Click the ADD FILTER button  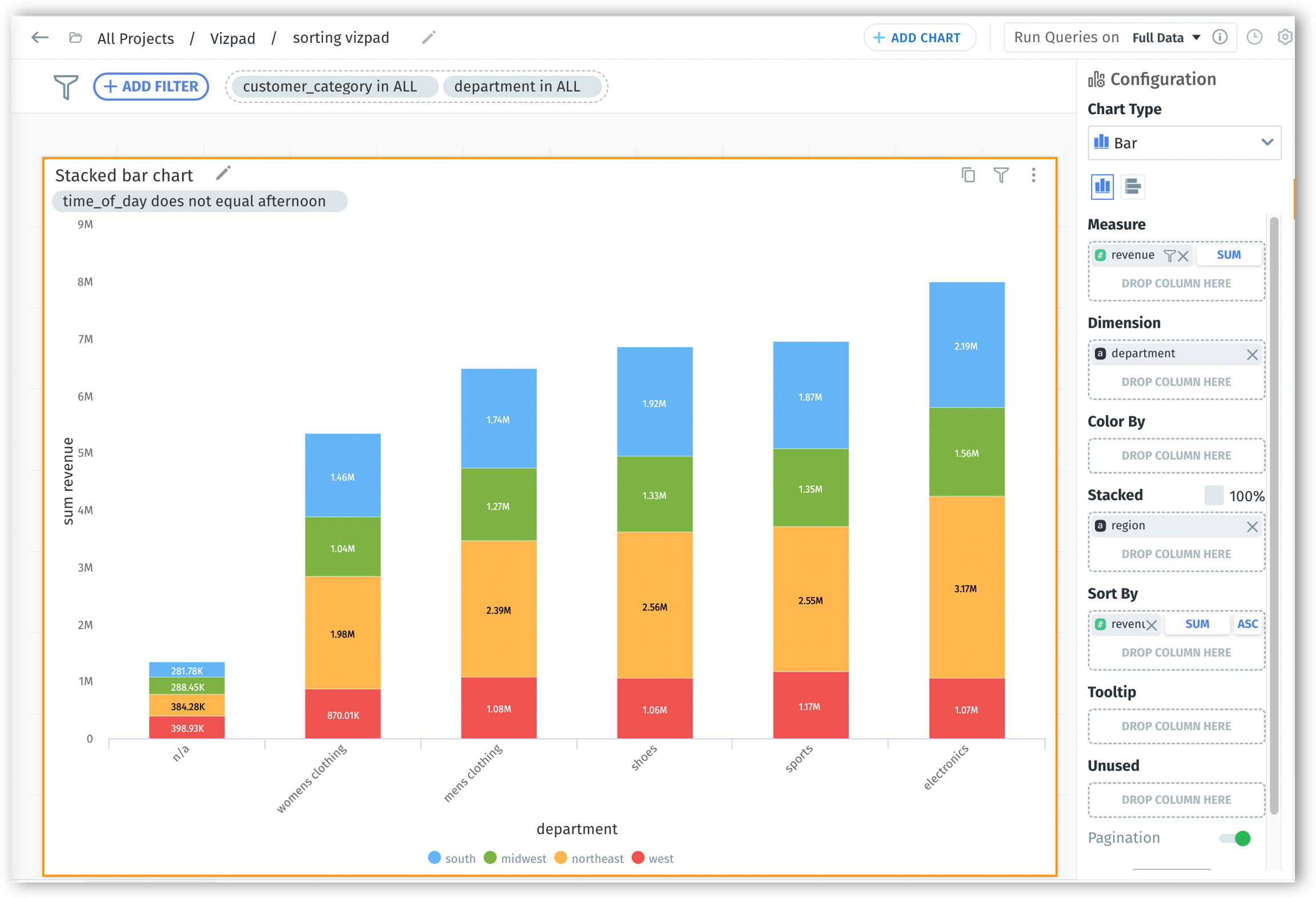tap(151, 87)
